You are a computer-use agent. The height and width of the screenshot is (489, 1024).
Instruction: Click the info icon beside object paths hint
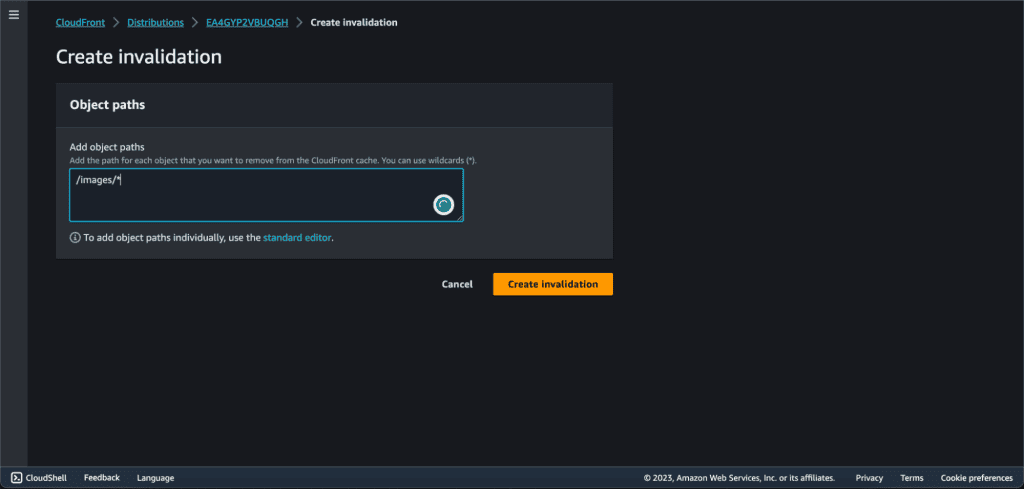pos(75,238)
